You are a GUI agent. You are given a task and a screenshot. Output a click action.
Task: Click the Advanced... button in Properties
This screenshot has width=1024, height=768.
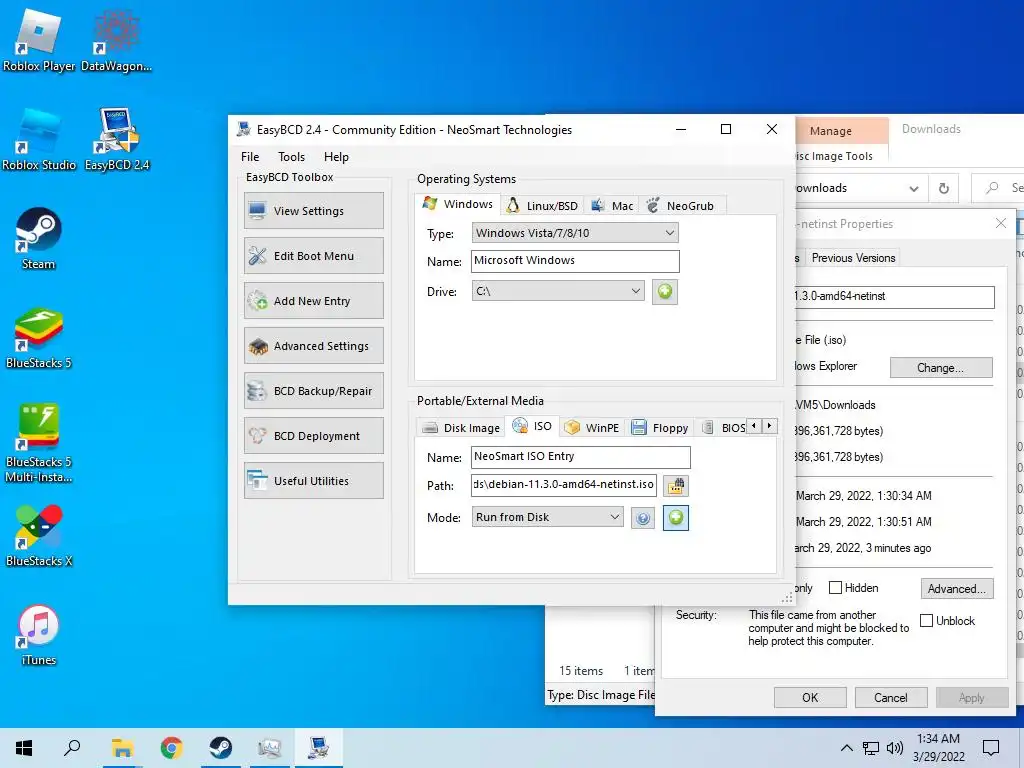[x=957, y=588]
